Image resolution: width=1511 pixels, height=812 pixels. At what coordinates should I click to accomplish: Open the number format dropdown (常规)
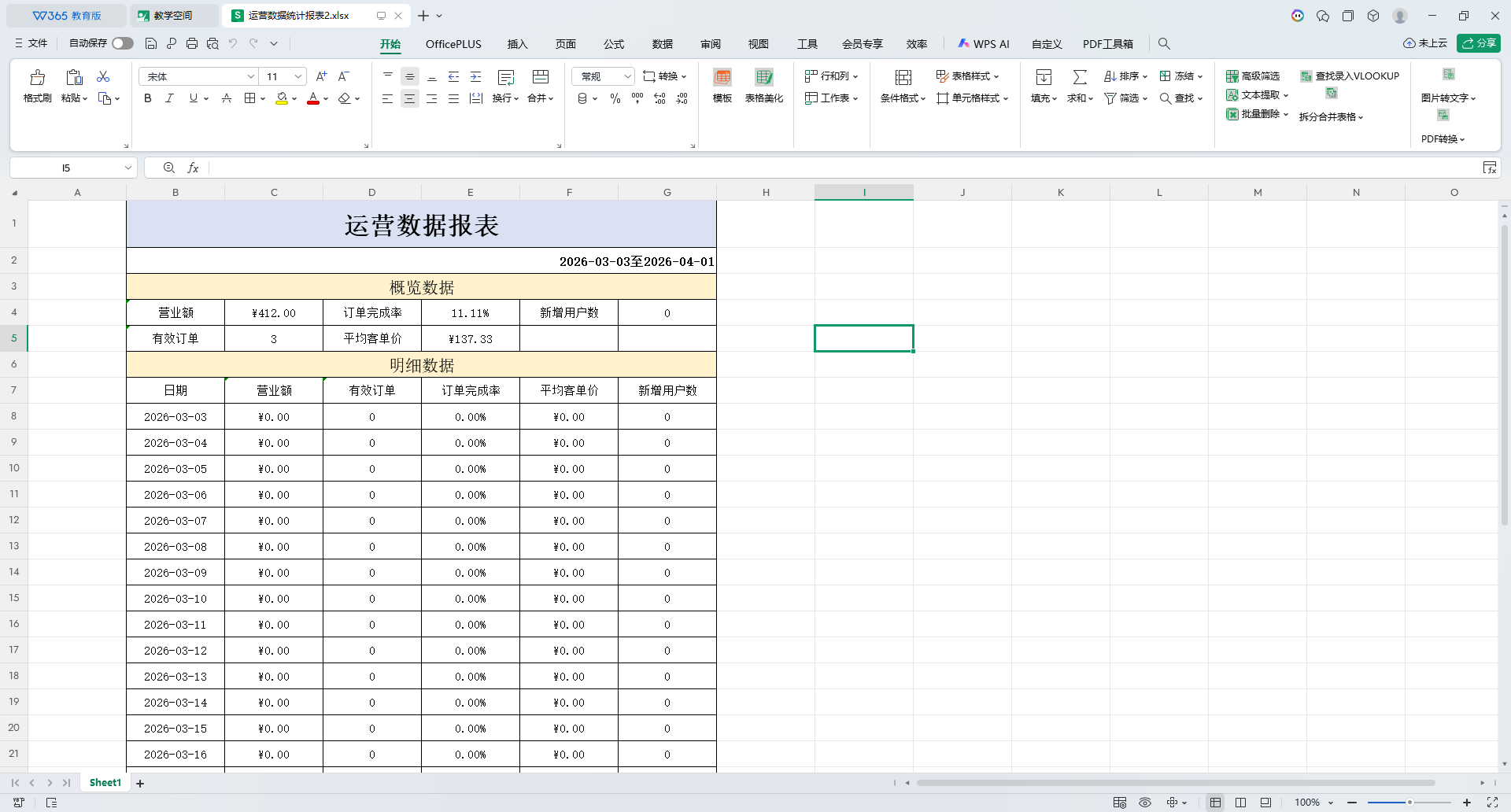tap(627, 76)
